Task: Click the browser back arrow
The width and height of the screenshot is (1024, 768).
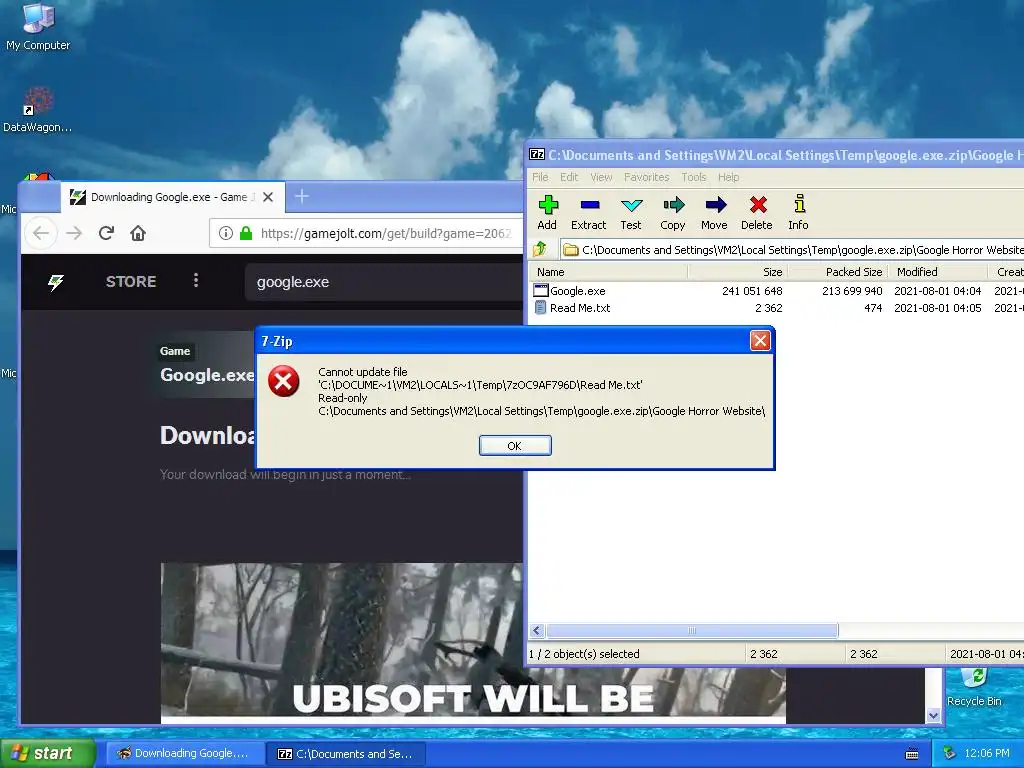Action: point(41,233)
